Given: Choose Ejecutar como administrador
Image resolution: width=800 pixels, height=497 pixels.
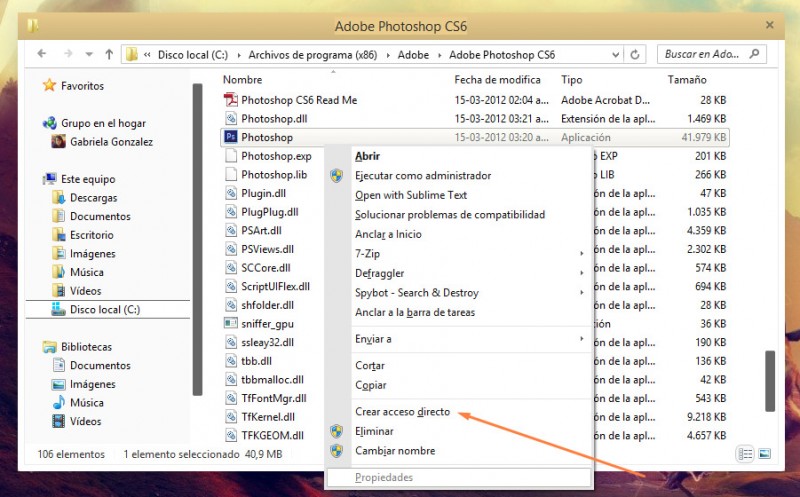Looking at the screenshot, I should tap(423, 176).
